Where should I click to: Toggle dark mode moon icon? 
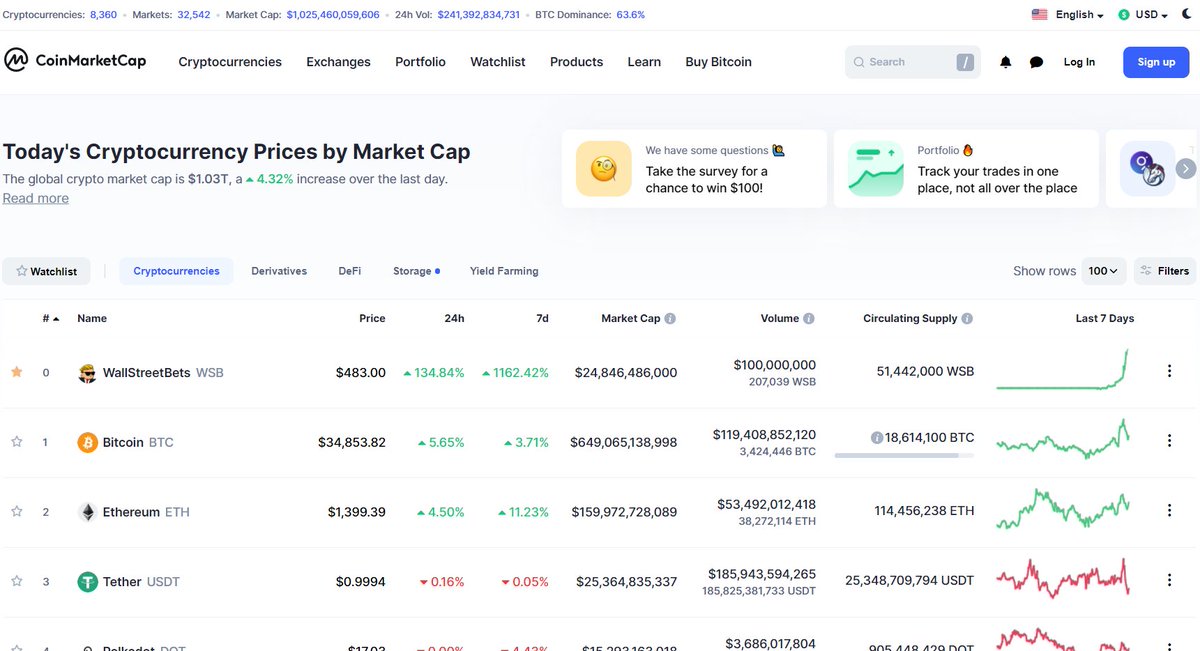pos(1187,14)
